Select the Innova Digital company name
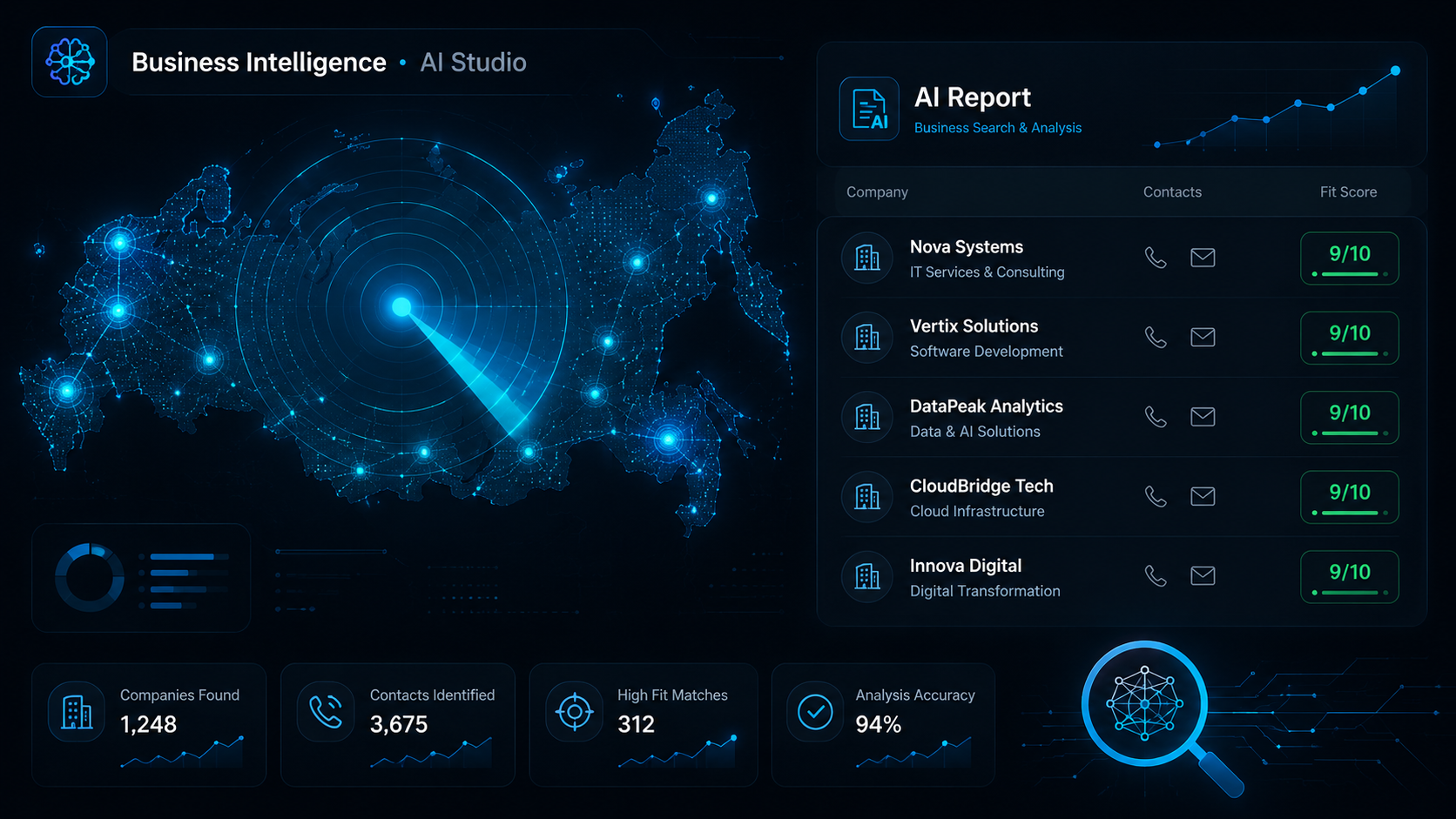The image size is (1456, 819). click(x=966, y=566)
